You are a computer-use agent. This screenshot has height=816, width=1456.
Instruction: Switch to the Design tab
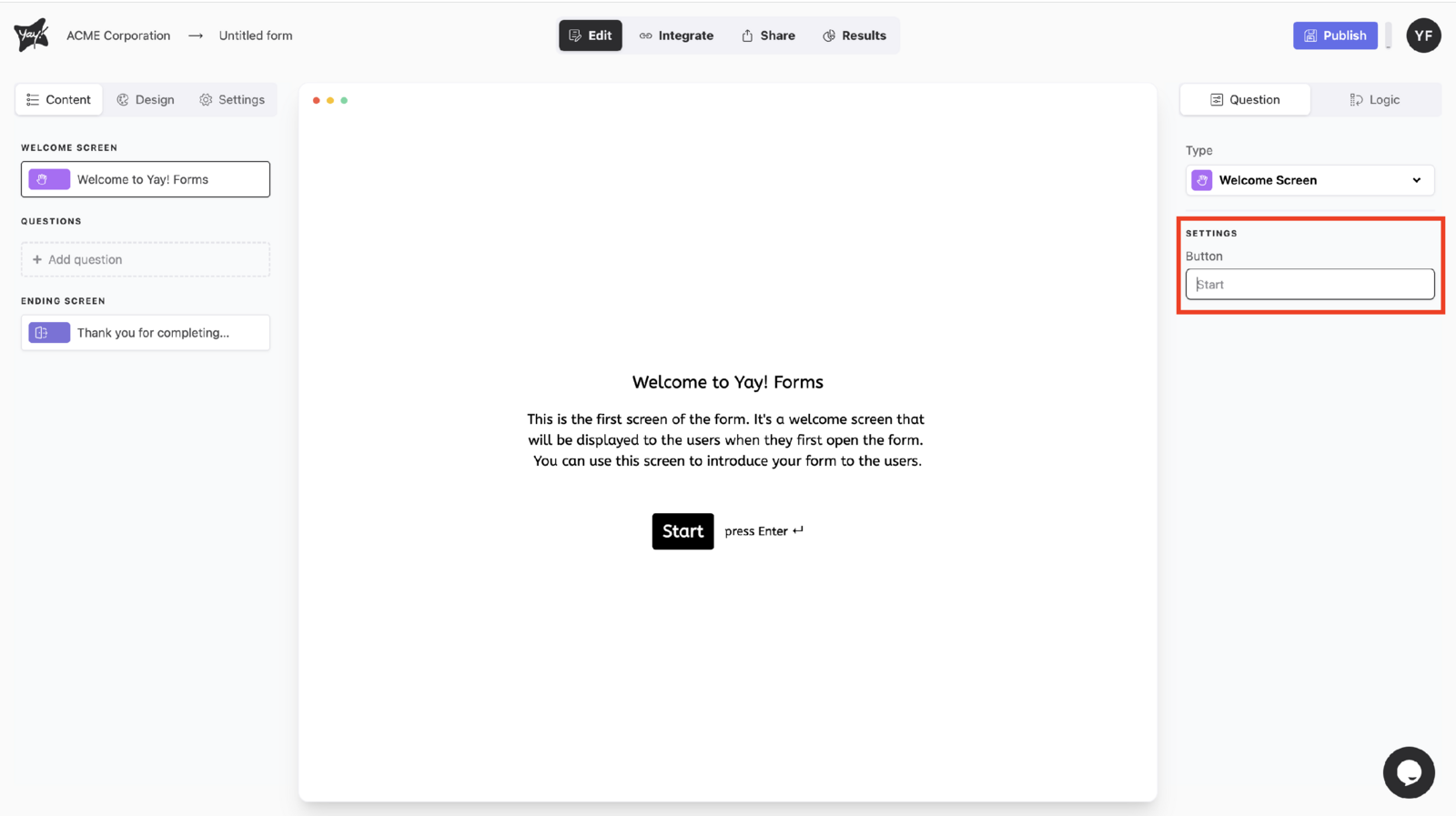146,100
